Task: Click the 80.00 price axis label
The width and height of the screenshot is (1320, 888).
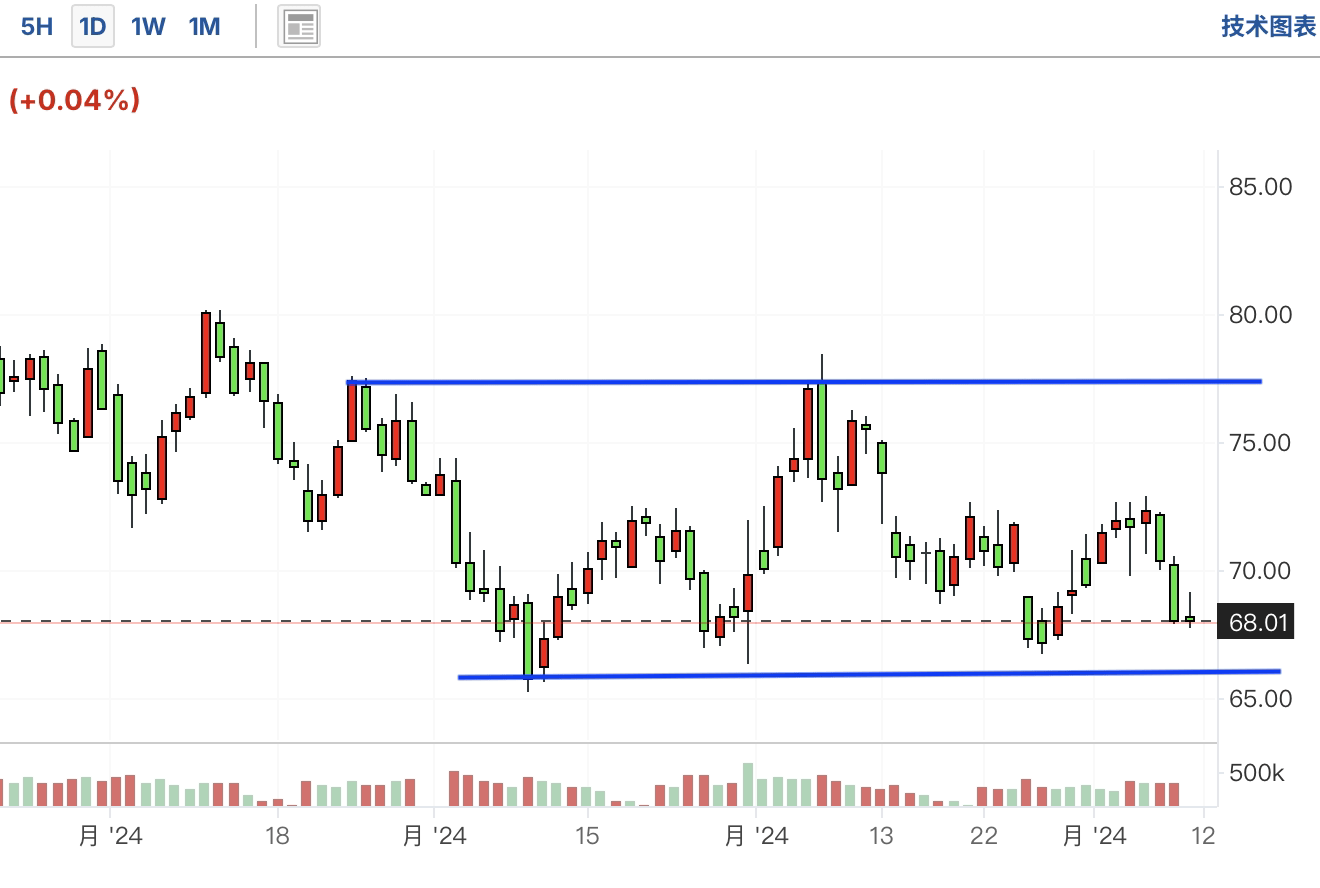Action: click(1260, 315)
